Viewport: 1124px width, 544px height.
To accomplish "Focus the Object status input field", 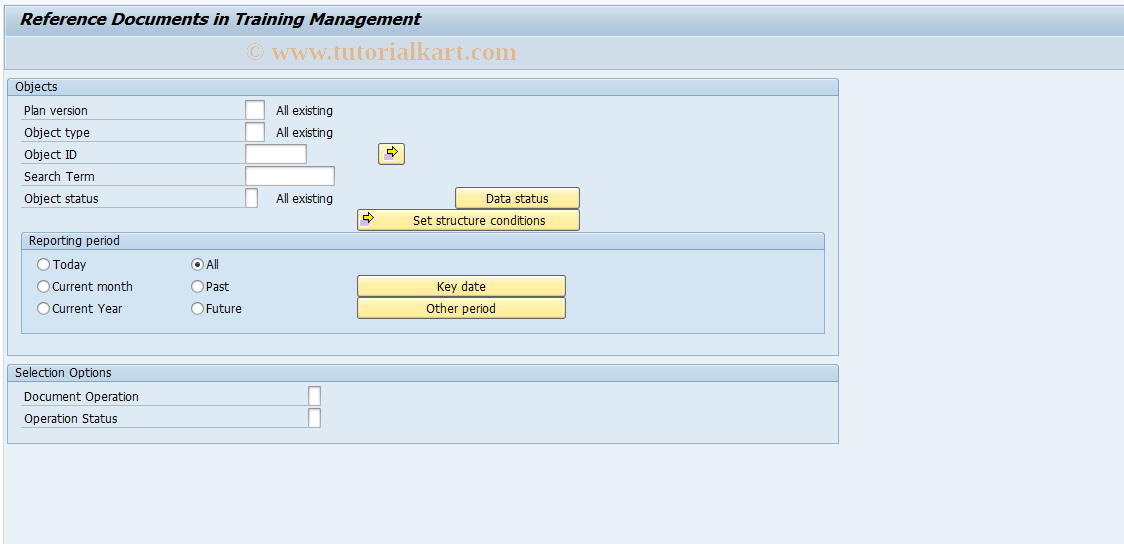I will point(252,199).
